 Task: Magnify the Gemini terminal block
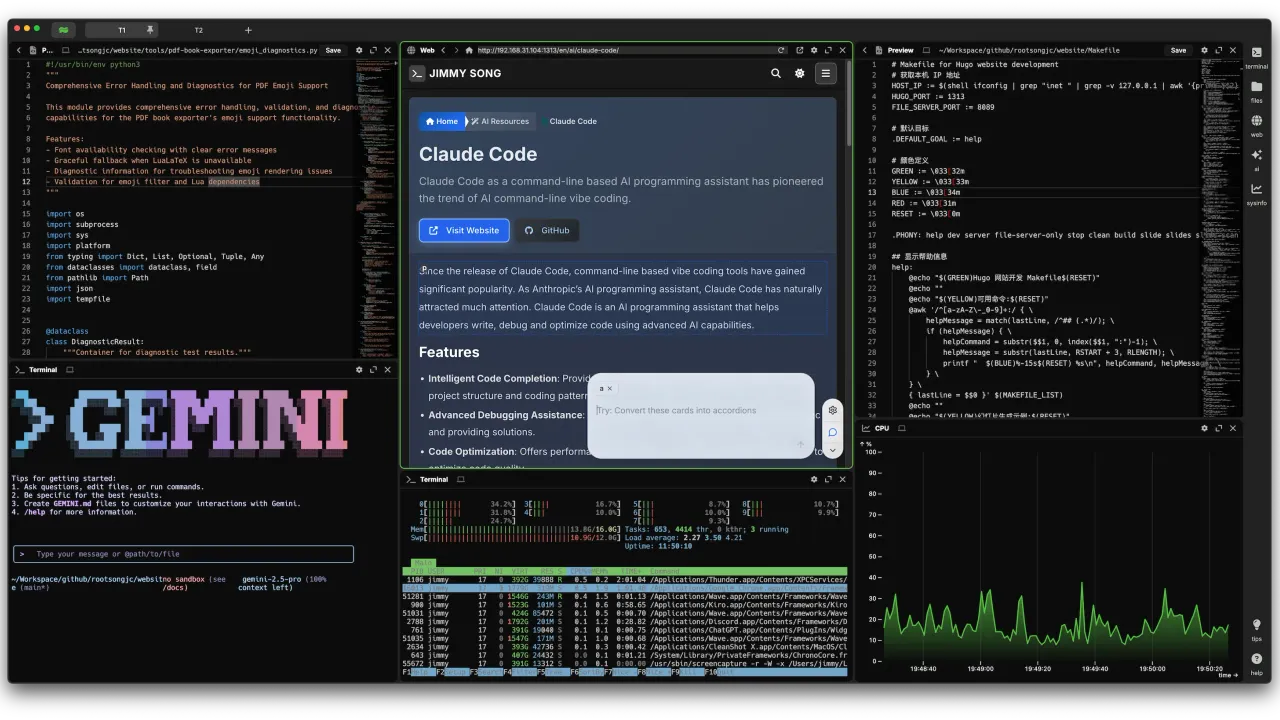click(373, 370)
